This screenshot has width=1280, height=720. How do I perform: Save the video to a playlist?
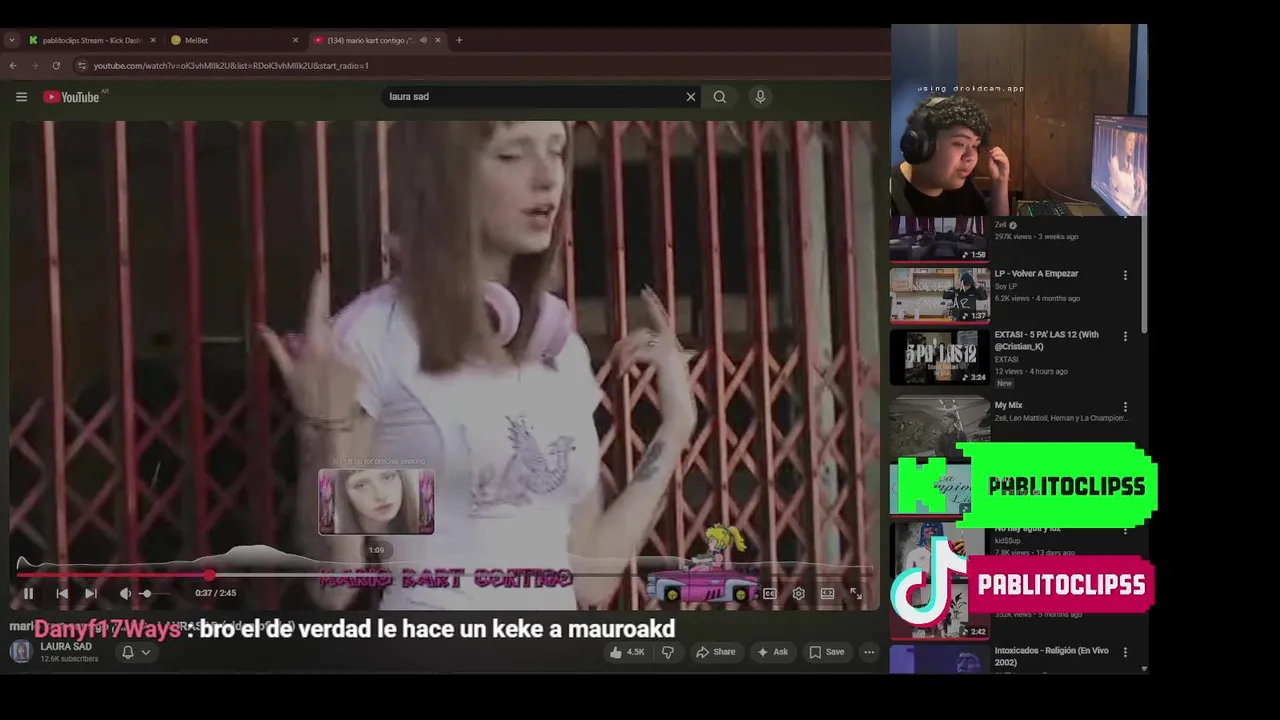tap(827, 652)
